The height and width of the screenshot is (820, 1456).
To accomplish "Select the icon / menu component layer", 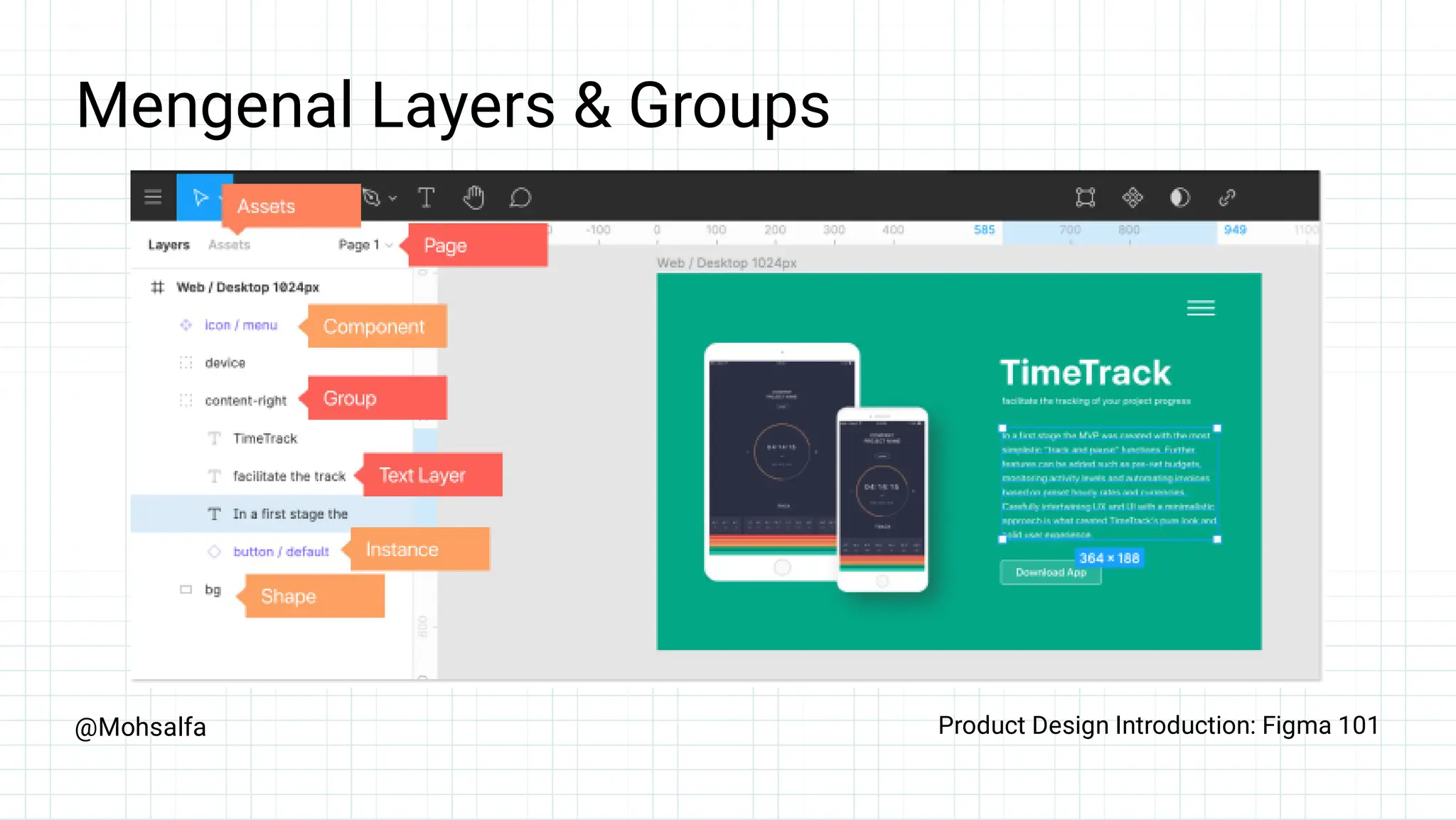I will coord(241,325).
